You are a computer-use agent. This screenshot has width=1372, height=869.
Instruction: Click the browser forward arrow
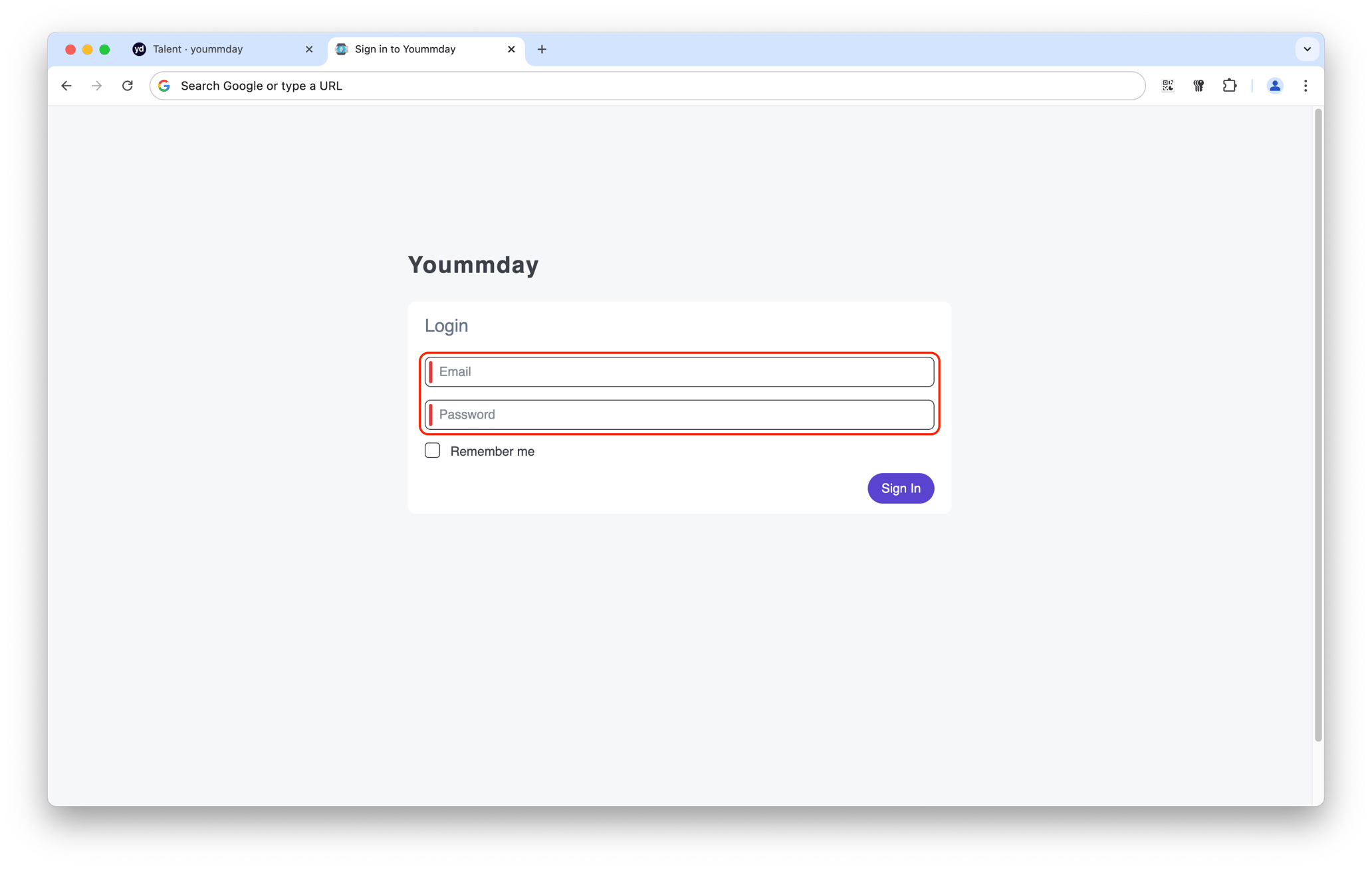point(97,86)
